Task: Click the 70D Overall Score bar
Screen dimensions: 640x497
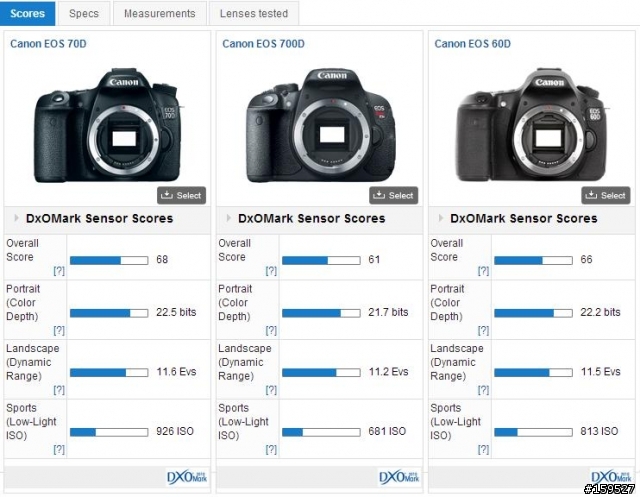Action: (109, 260)
